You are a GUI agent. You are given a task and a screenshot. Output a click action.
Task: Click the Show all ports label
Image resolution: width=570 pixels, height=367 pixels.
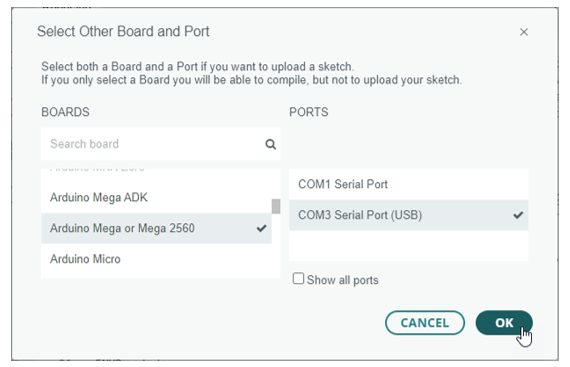(x=342, y=280)
